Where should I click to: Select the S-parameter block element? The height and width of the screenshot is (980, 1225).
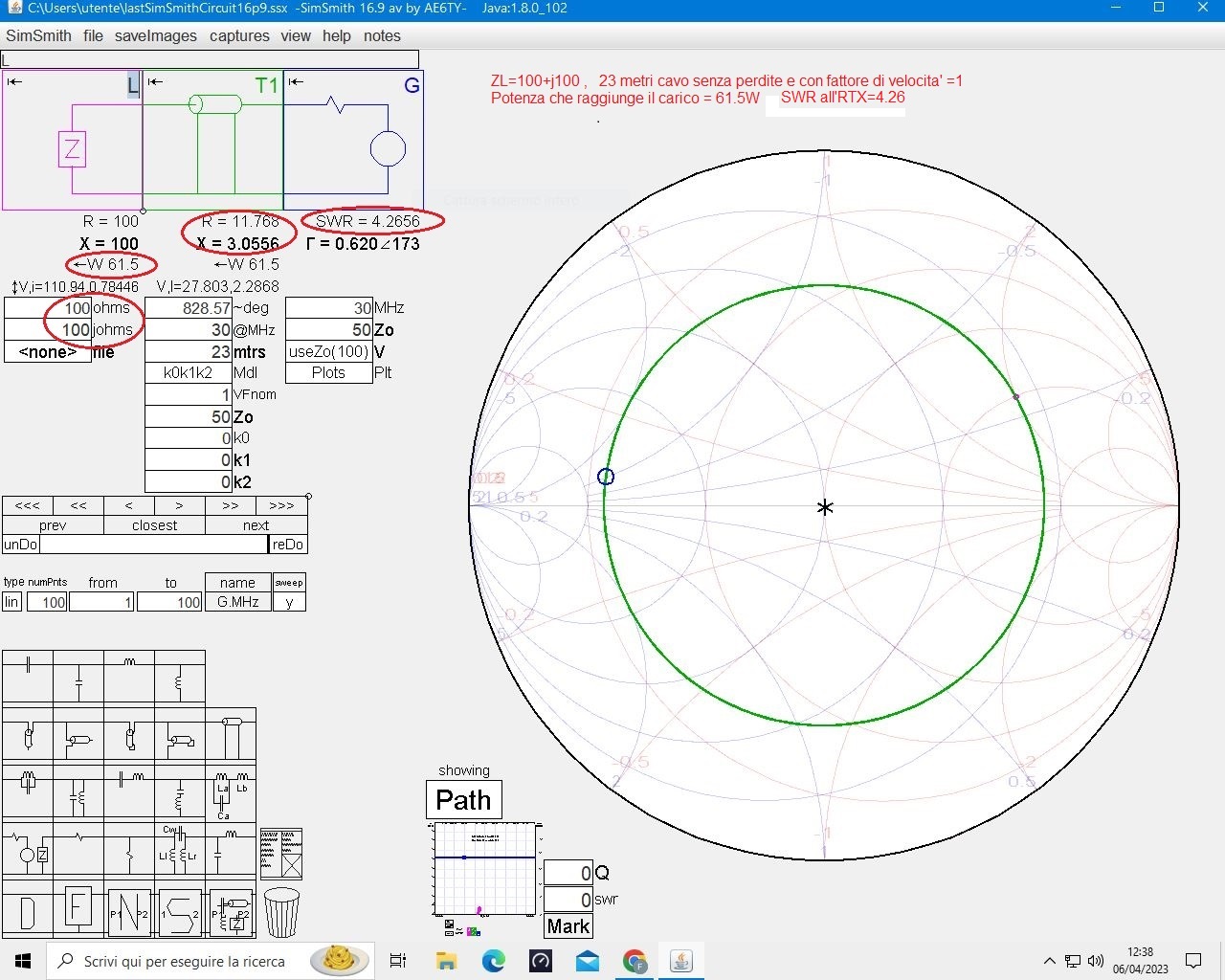tap(180, 910)
